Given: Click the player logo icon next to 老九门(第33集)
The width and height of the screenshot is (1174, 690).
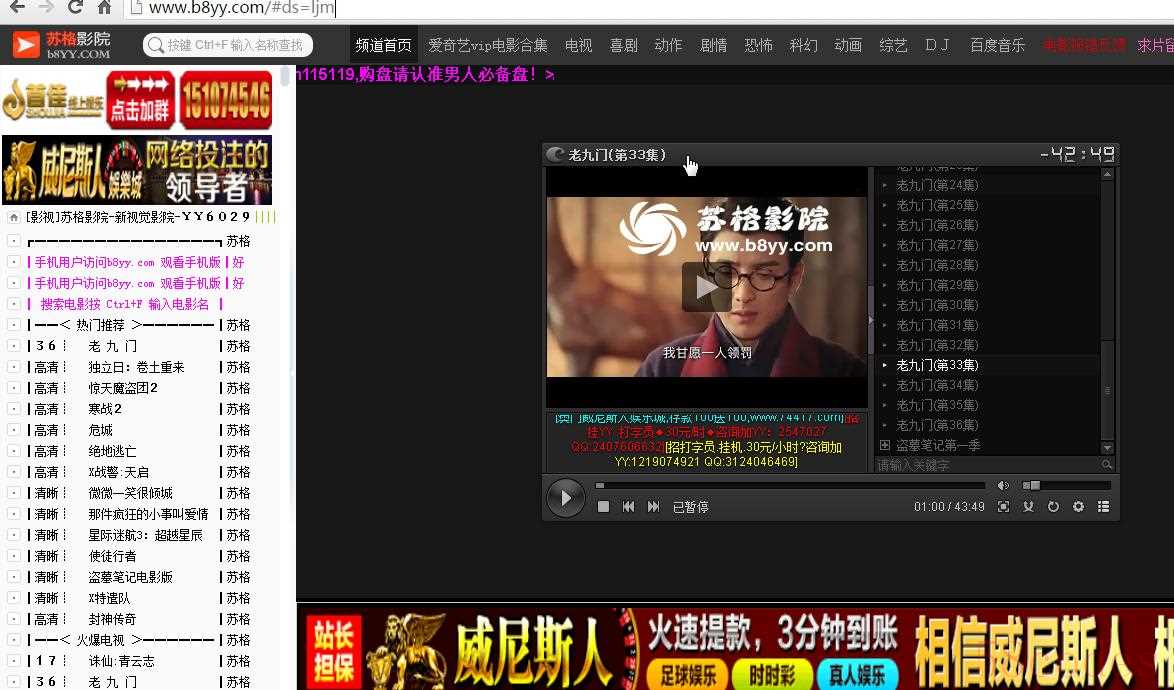Looking at the screenshot, I should pos(555,154).
